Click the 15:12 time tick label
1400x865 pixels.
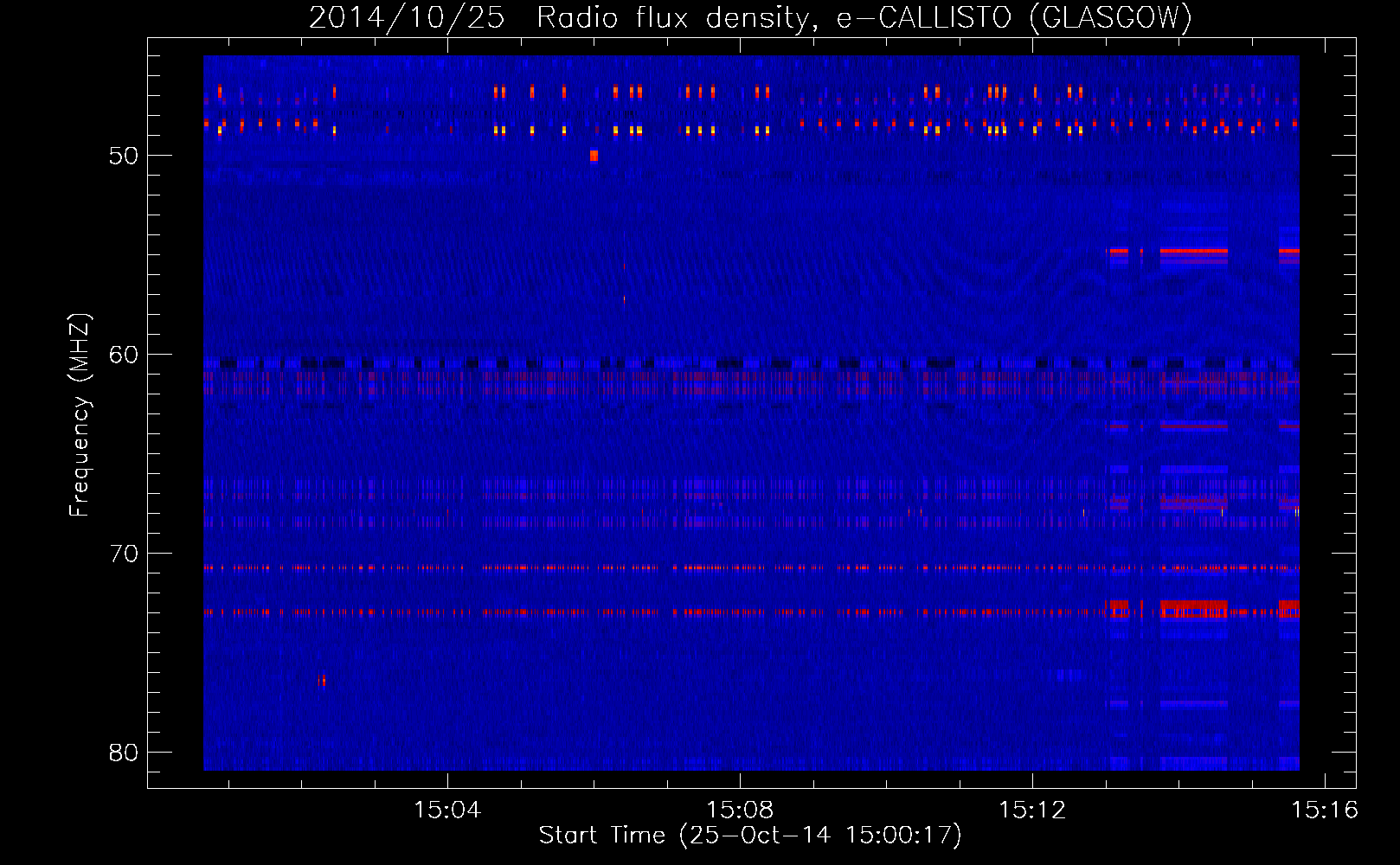click(x=1032, y=811)
